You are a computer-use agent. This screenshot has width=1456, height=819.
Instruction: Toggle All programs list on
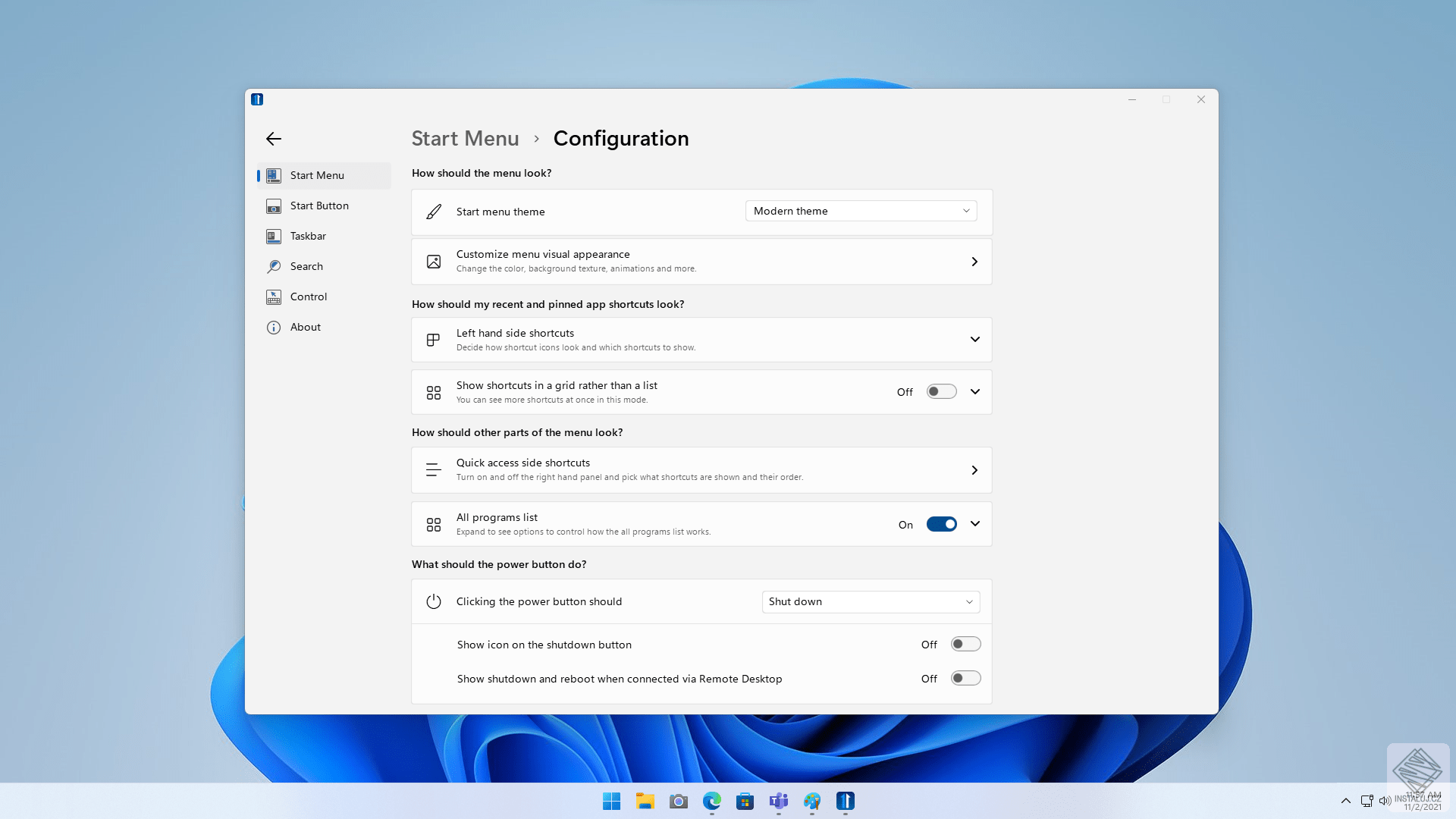point(940,523)
